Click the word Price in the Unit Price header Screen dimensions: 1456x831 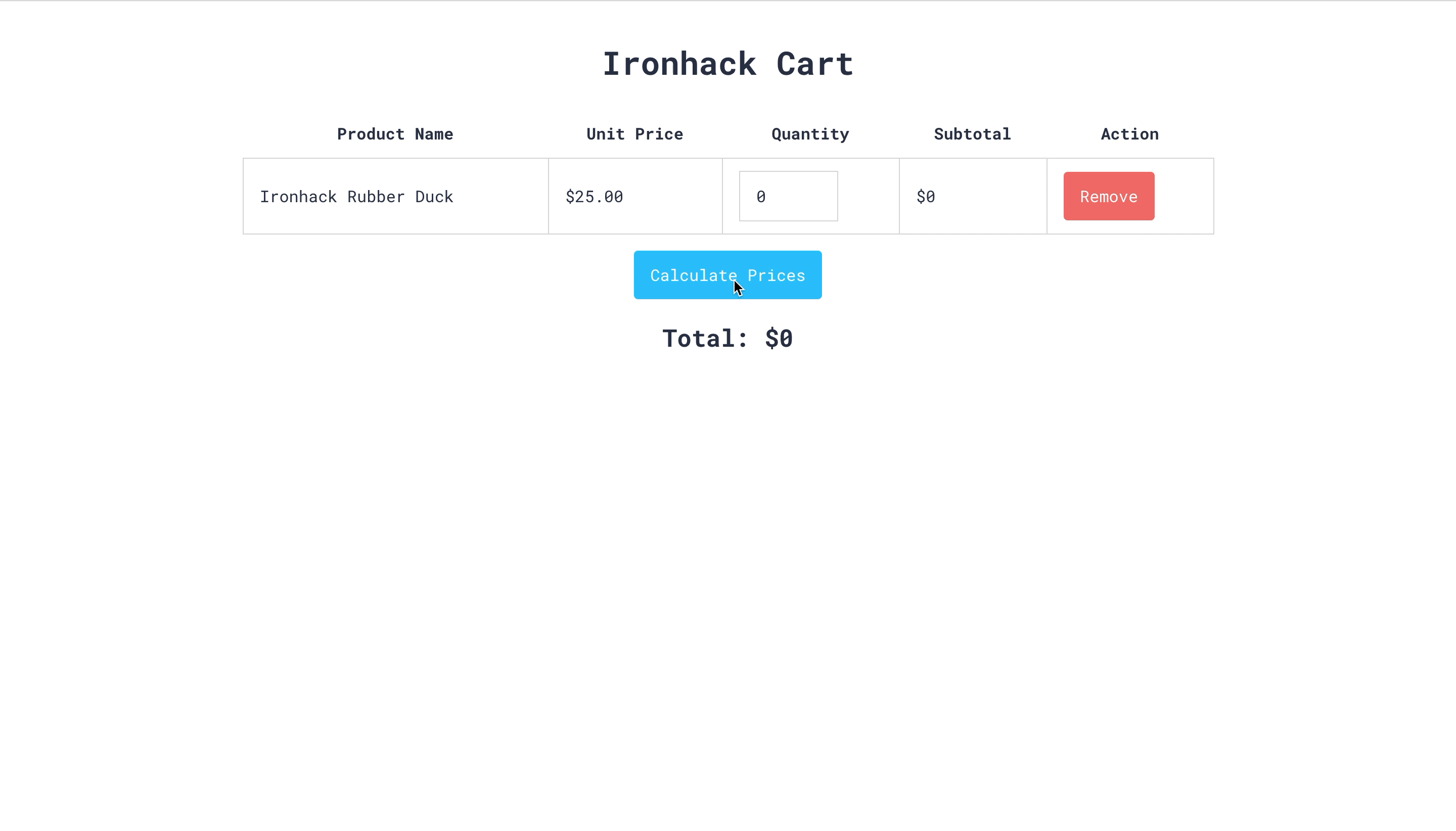pyautogui.click(x=659, y=134)
